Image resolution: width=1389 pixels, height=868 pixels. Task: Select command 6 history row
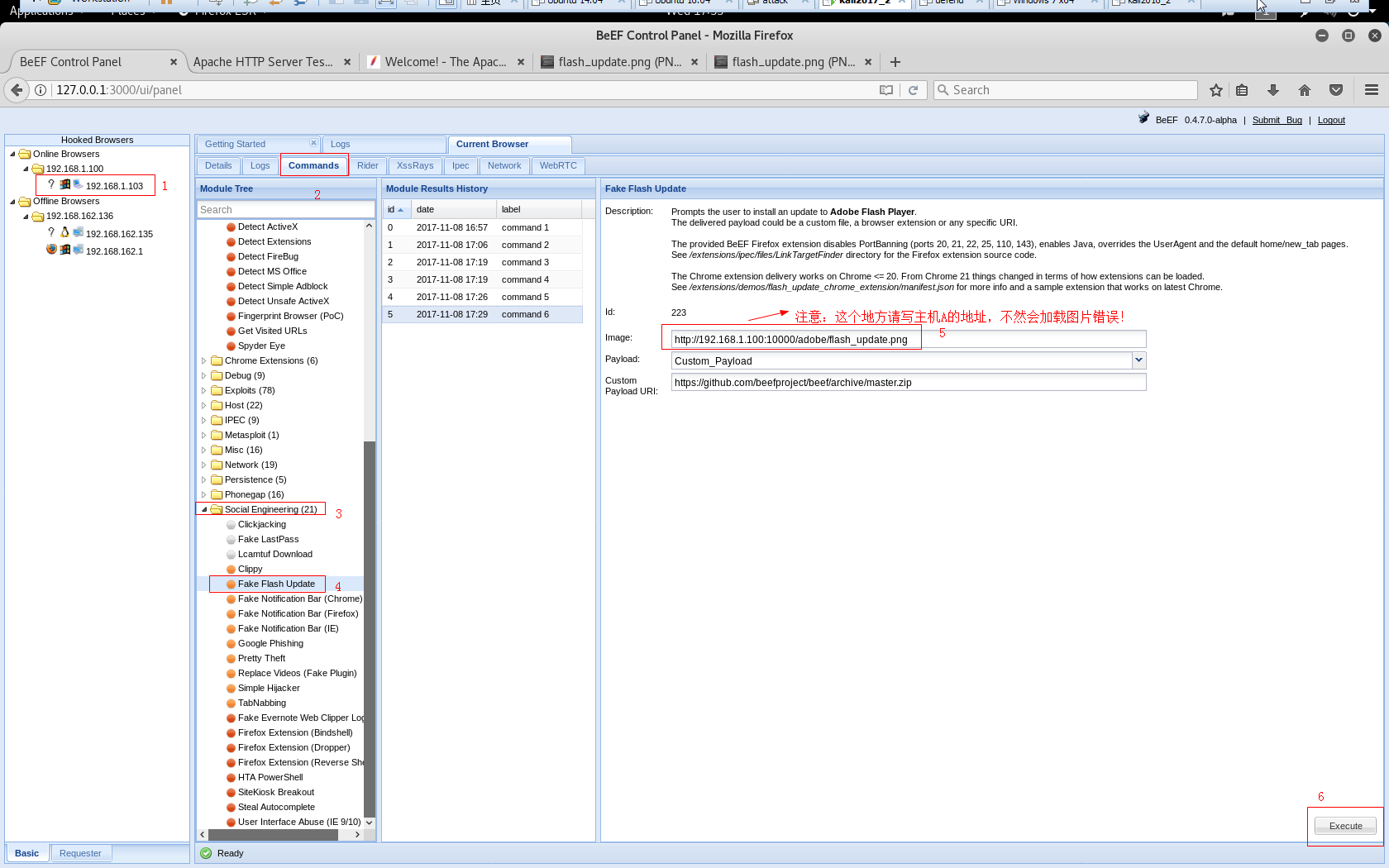point(482,314)
